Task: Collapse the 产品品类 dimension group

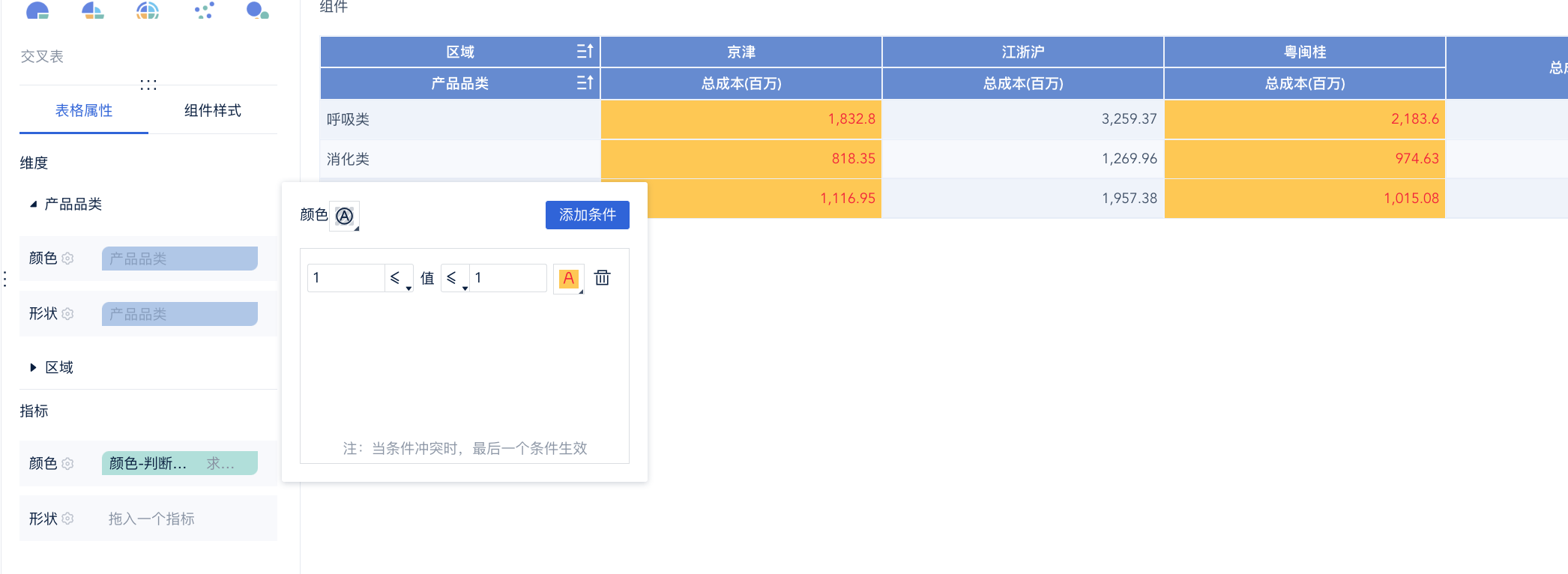Action: click(33, 204)
